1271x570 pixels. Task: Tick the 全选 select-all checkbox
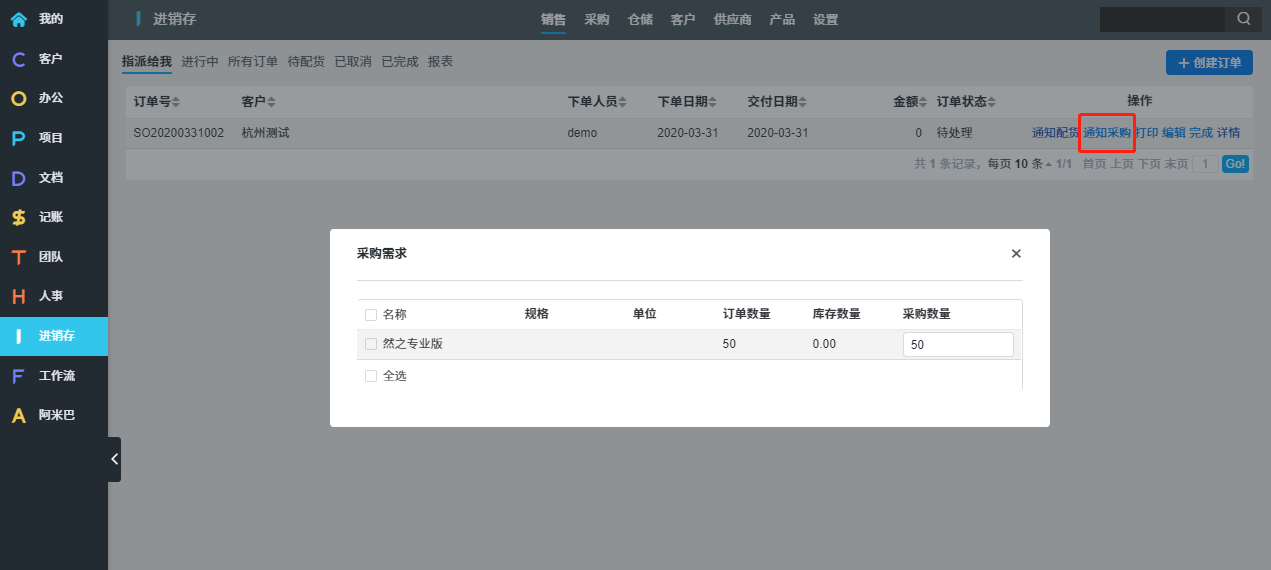[x=371, y=376]
